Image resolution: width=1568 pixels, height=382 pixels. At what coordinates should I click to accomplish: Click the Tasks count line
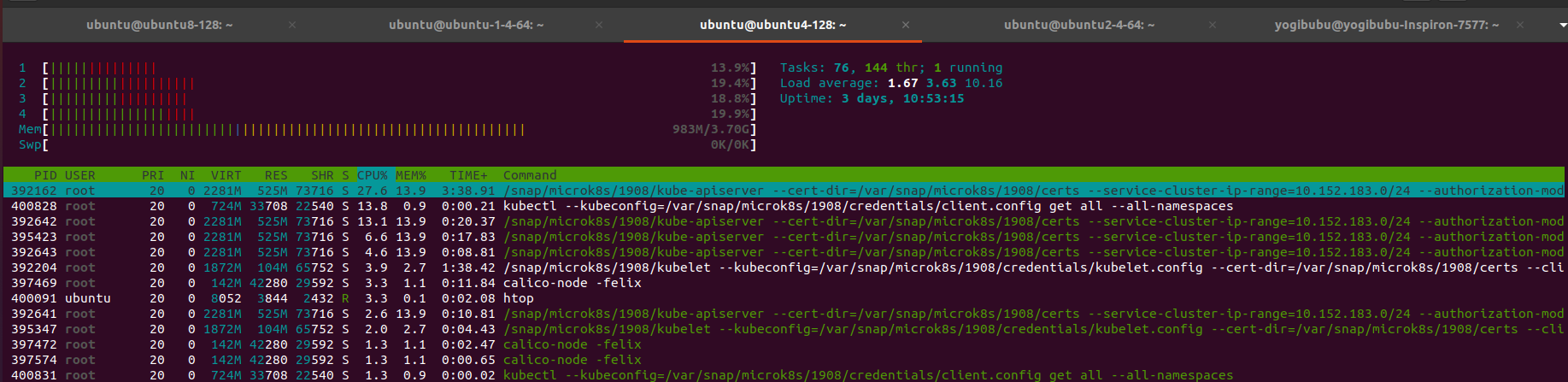pyautogui.click(x=891, y=68)
